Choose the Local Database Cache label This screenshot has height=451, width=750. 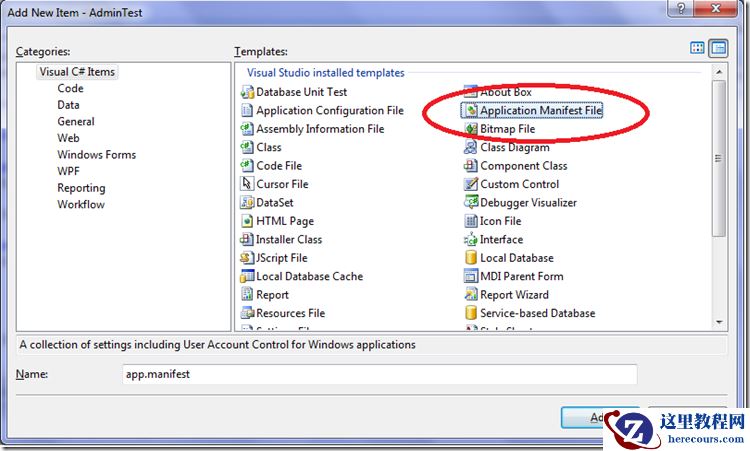309,276
